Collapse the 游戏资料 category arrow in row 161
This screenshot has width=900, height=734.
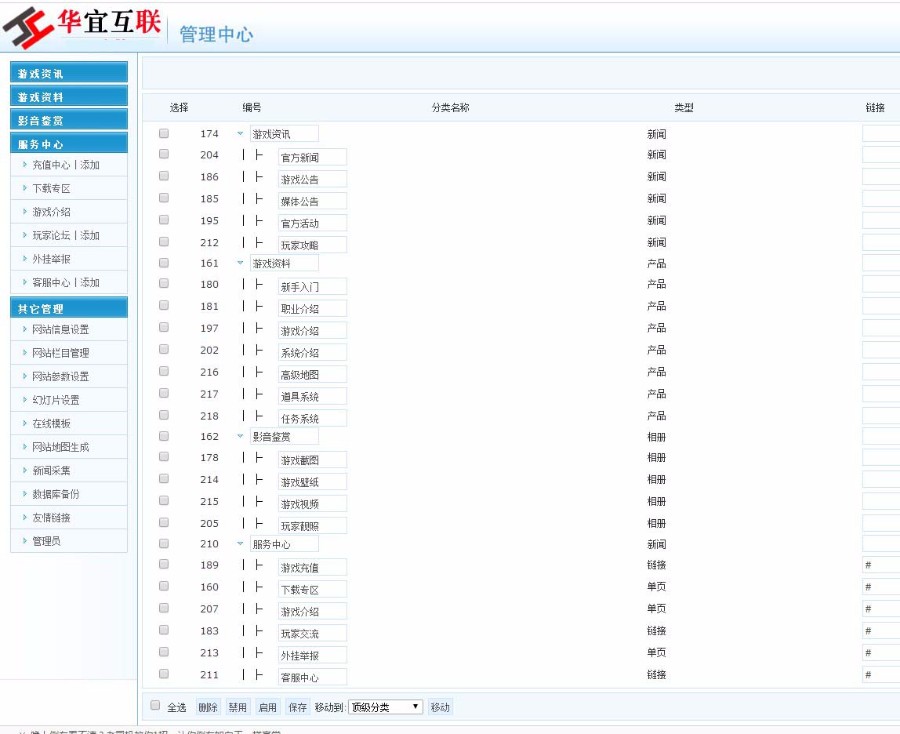click(240, 263)
